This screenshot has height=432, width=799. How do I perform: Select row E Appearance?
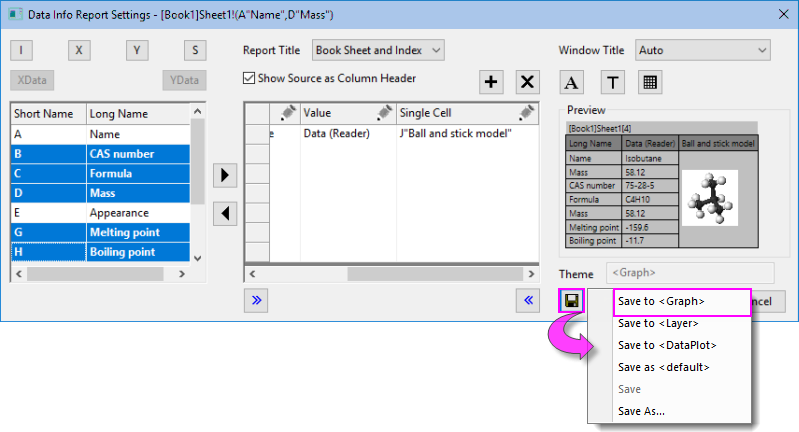pyautogui.click(x=100, y=213)
